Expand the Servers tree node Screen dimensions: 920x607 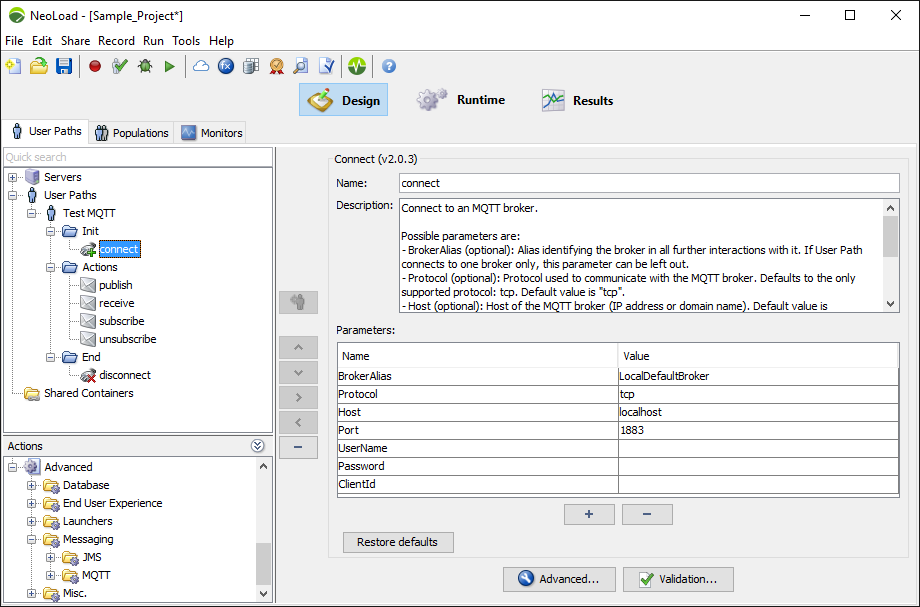coord(13,177)
